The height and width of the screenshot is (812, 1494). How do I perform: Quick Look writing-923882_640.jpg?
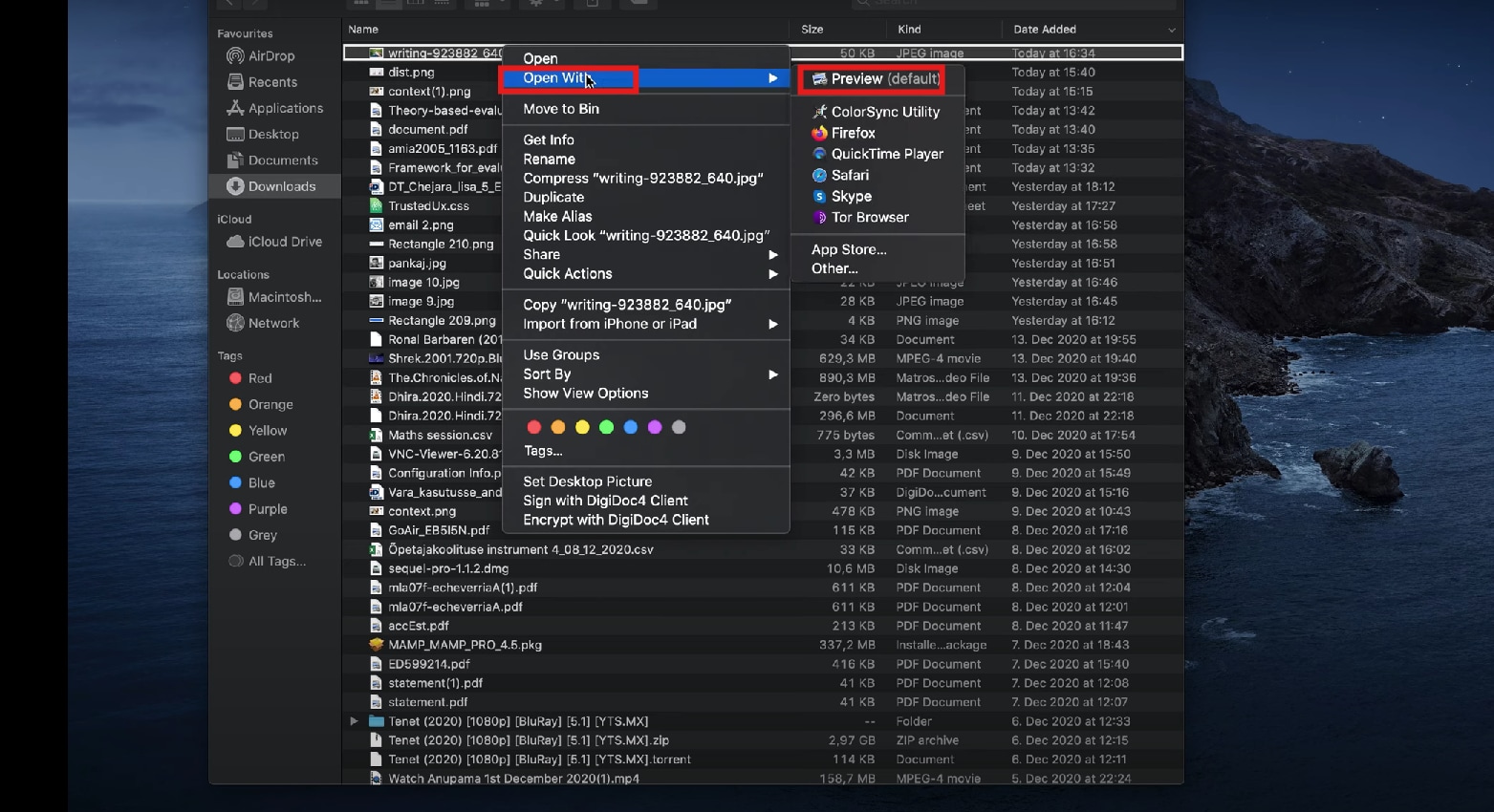(x=646, y=236)
